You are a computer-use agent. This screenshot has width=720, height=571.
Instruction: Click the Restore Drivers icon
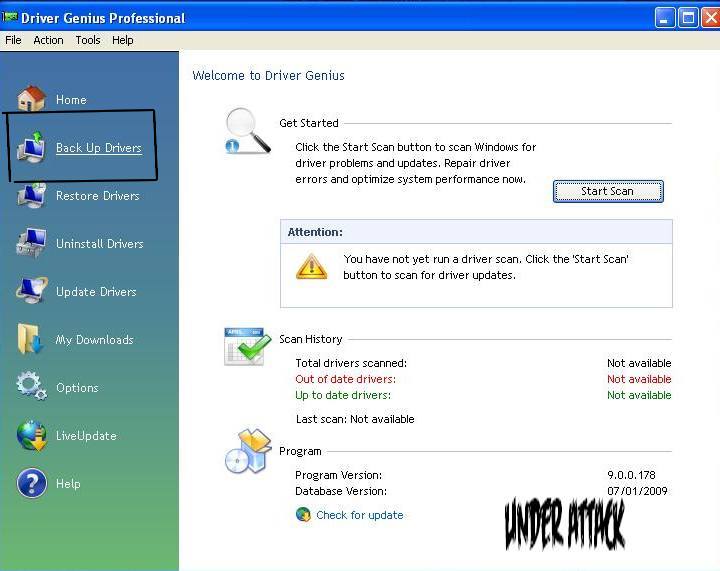click(x=31, y=196)
